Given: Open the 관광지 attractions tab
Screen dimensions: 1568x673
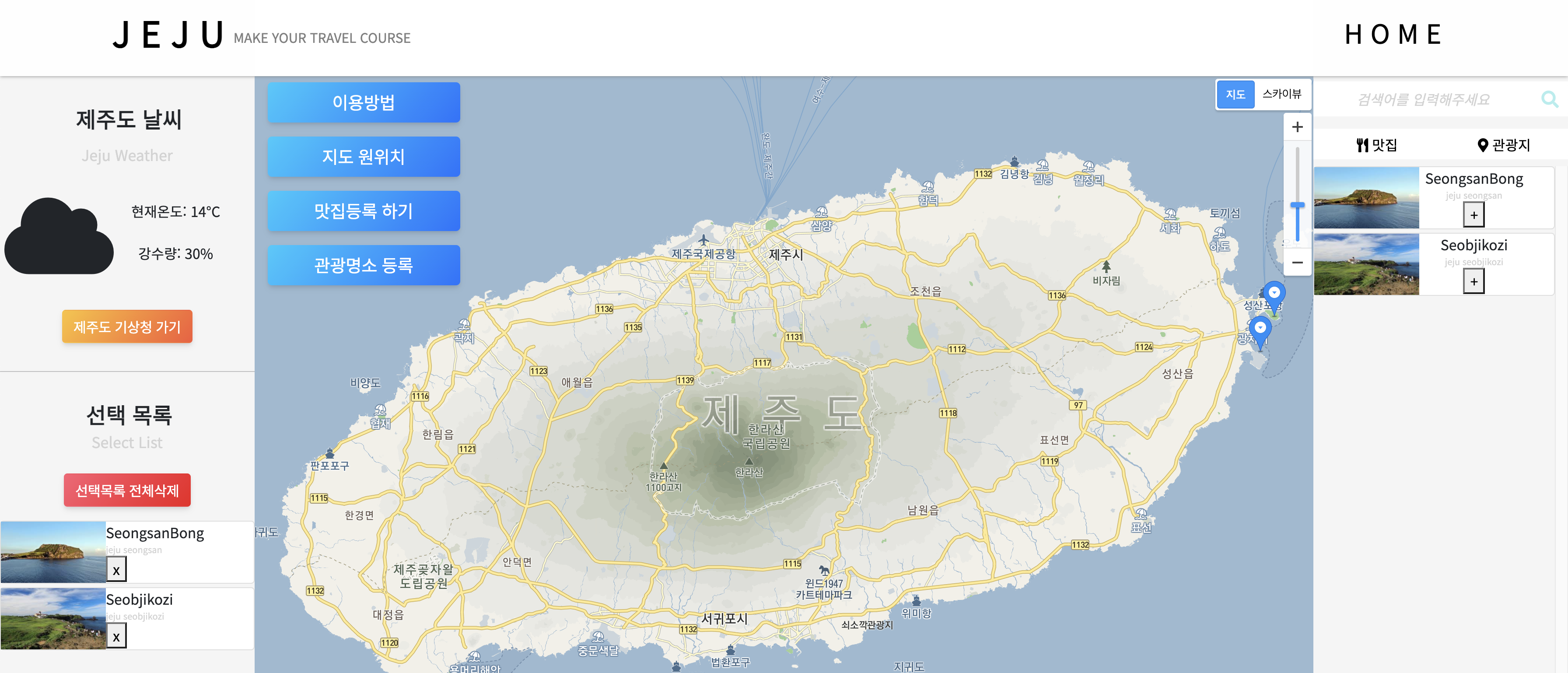Looking at the screenshot, I should point(1504,145).
